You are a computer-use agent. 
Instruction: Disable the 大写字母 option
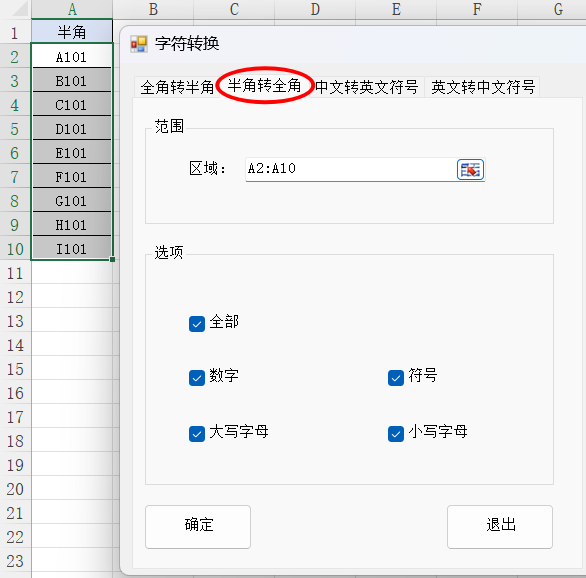point(197,434)
